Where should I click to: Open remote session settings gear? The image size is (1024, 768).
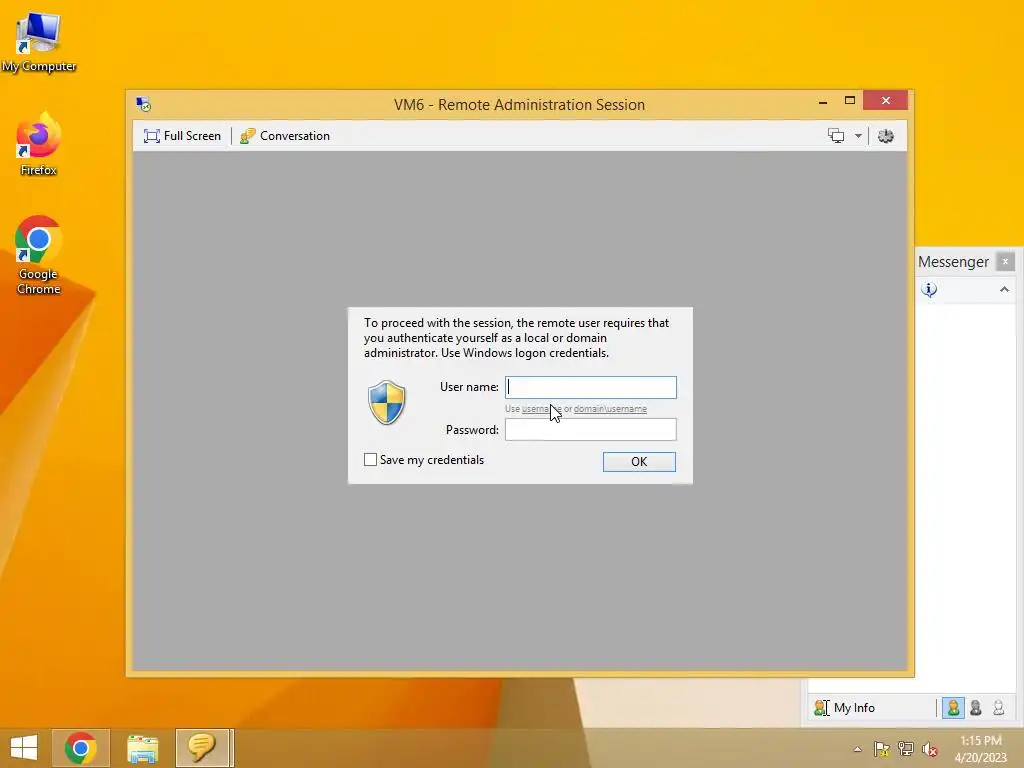pyautogui.click(x=886, y=136)
